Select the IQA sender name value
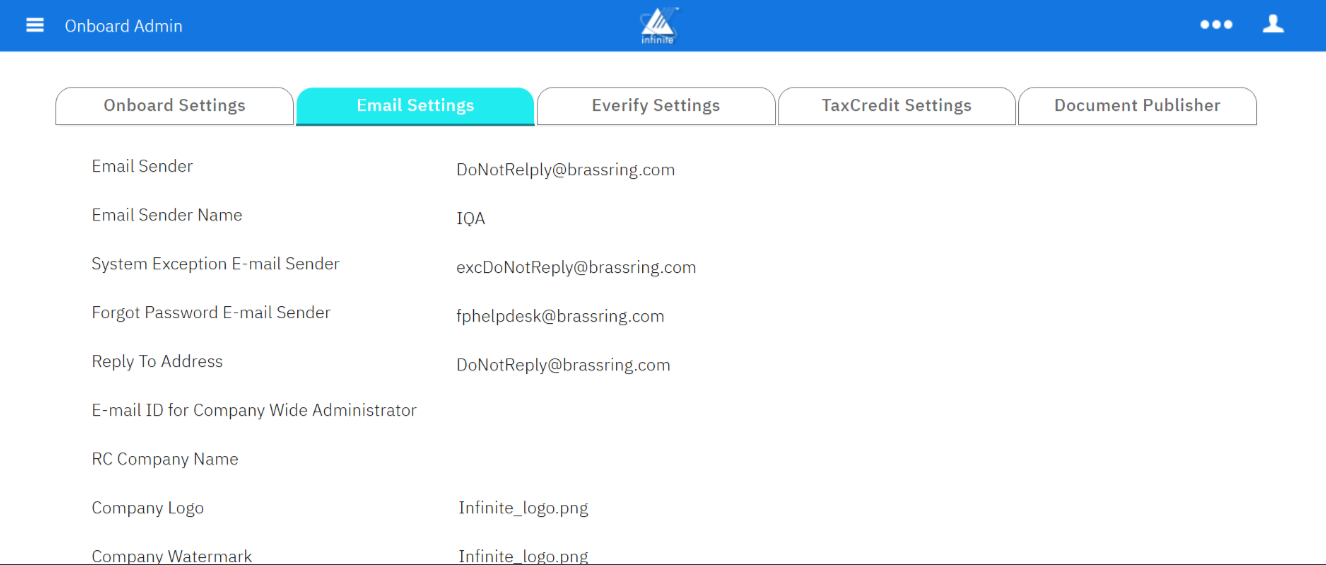This screenshot has width=1326, height=565. 471,219
